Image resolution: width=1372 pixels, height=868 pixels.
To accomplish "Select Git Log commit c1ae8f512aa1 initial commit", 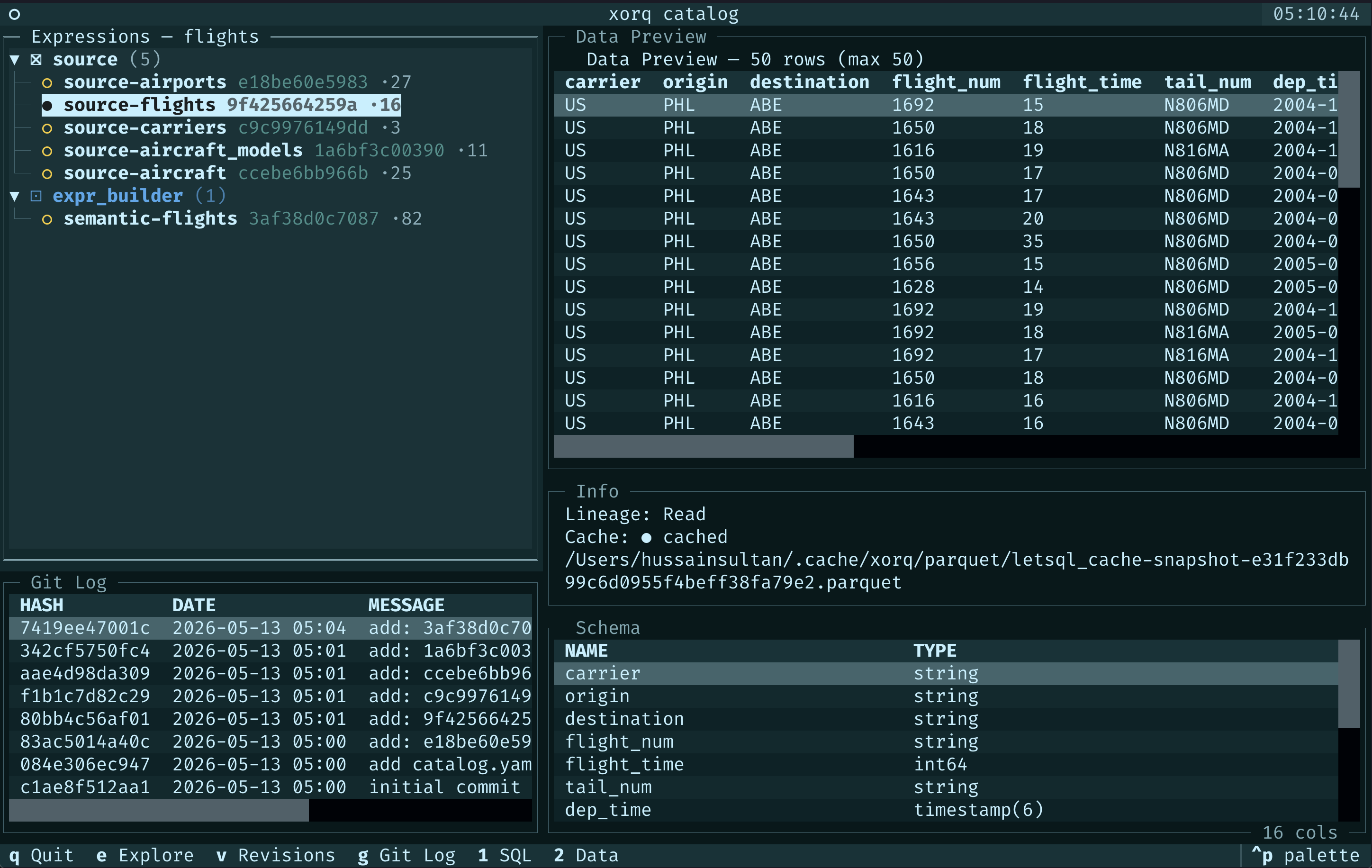I will click(x=270, y=787).
